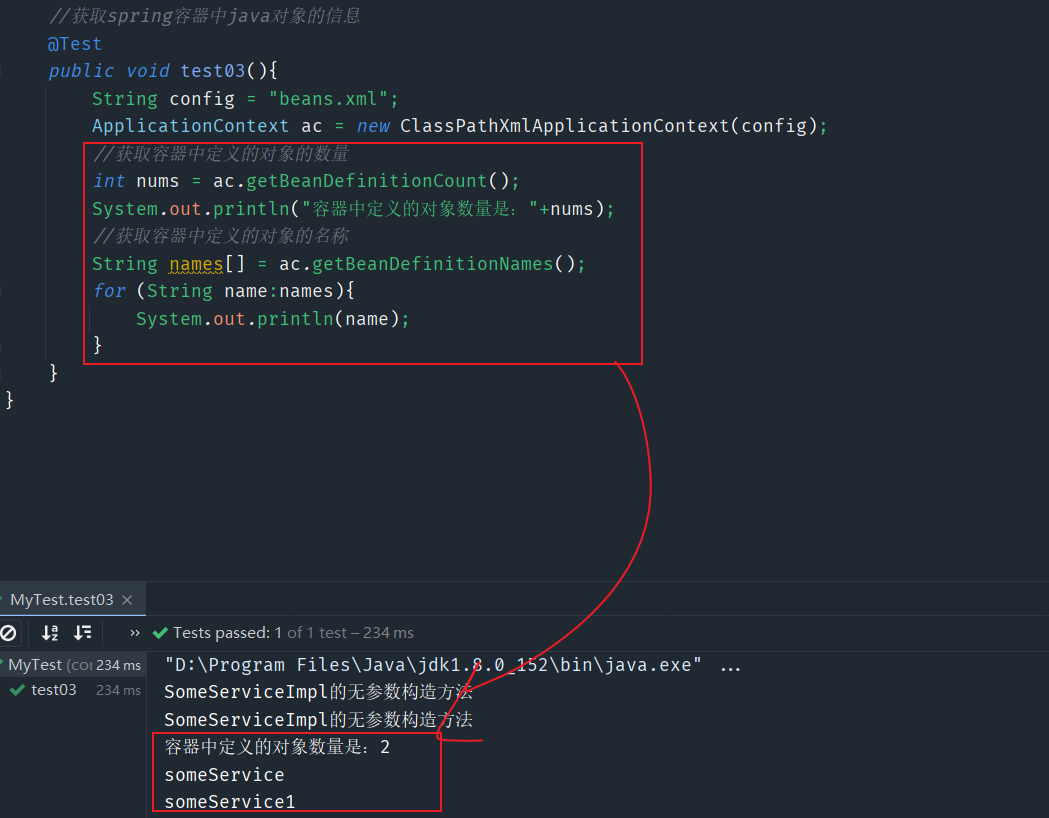Click console line "容器中定义的对象数量是: 2"

(277, 747)
